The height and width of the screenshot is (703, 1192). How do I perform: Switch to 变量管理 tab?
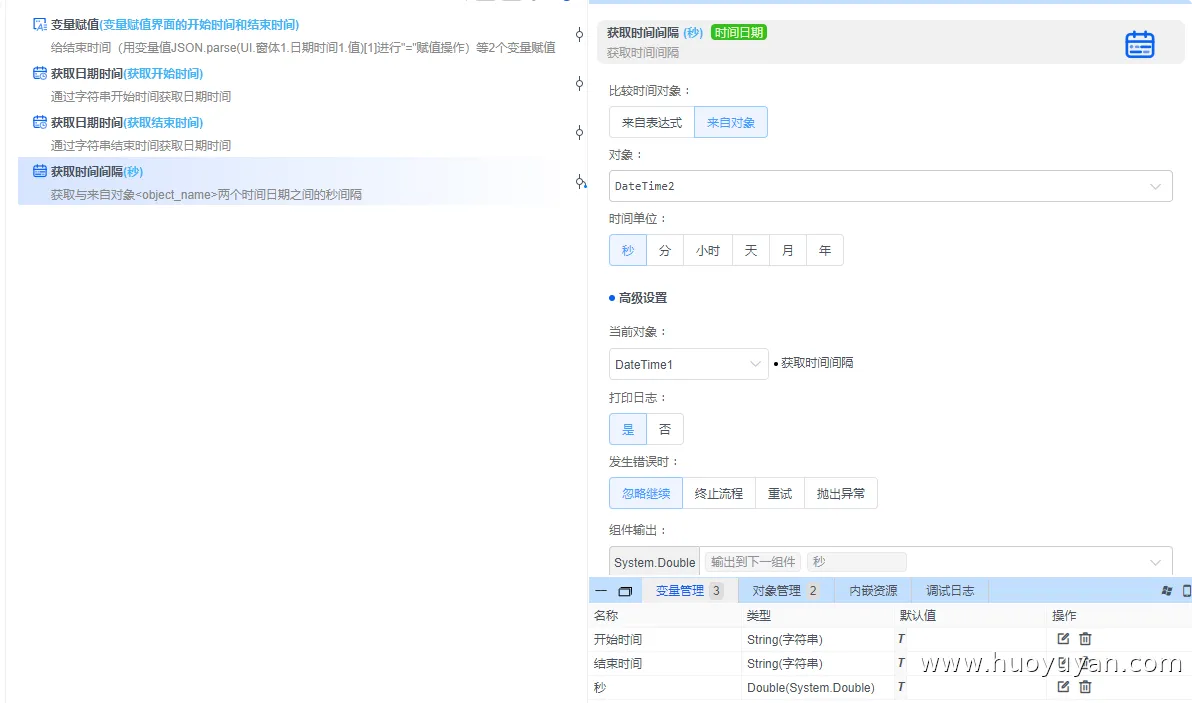[690, 591]
